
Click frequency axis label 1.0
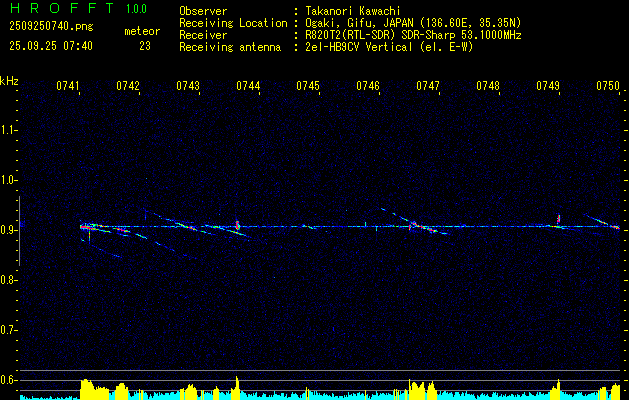coord(8,180)
